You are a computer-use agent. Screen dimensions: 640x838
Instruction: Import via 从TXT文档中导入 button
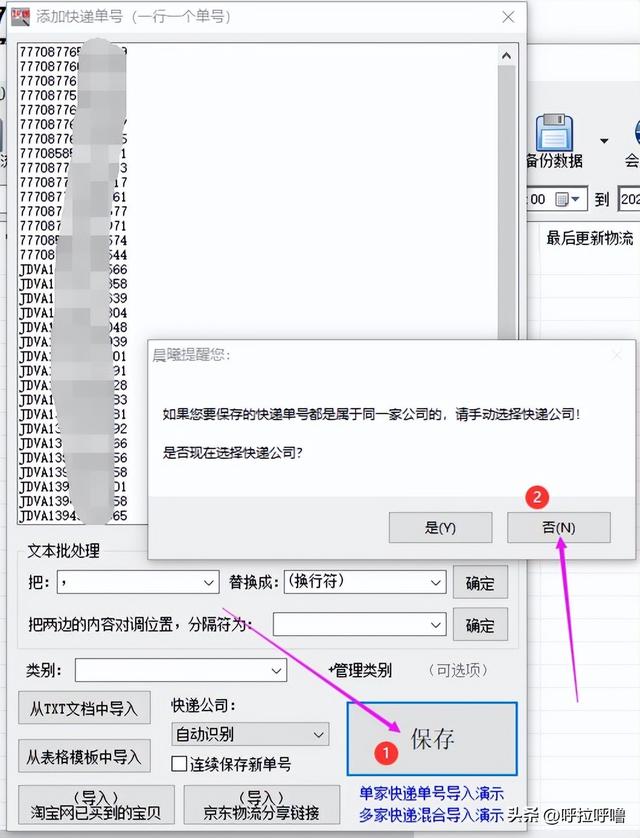(84, 708)
